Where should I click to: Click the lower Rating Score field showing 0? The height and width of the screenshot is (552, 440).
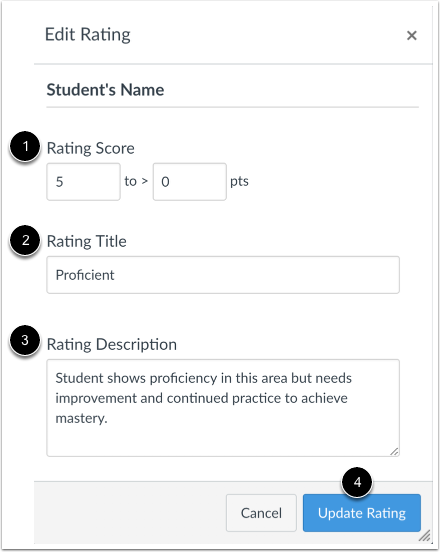(190, 182)
